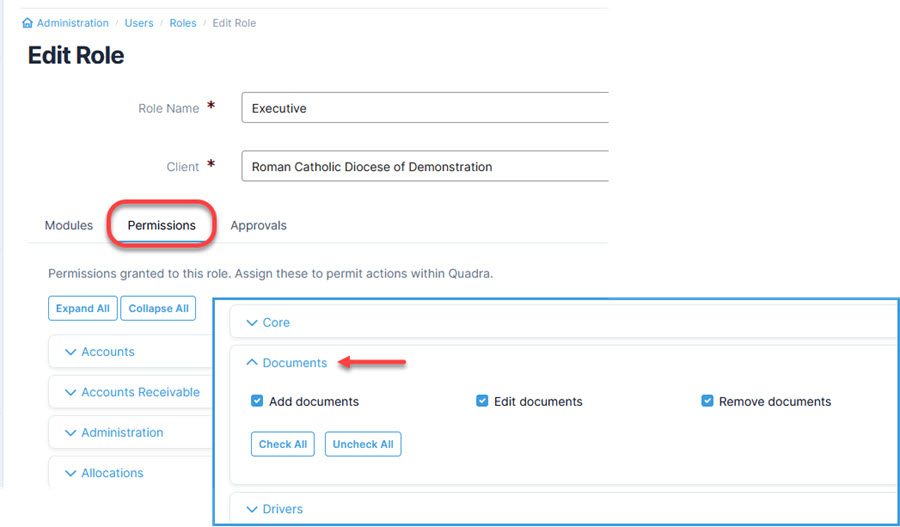The height and width of the screenshot is (527, 900).
Task: Open the Administration breadcrumb link
Action: [72, 23]
